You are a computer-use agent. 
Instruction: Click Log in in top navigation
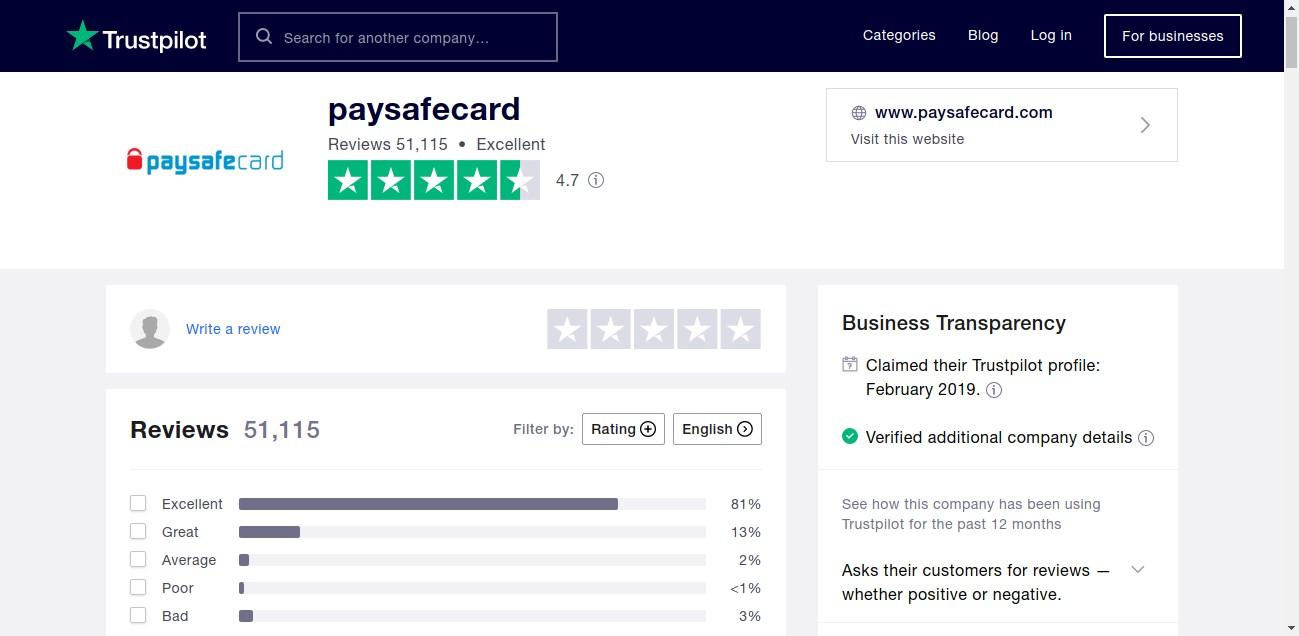click(x=1051, y=35)
